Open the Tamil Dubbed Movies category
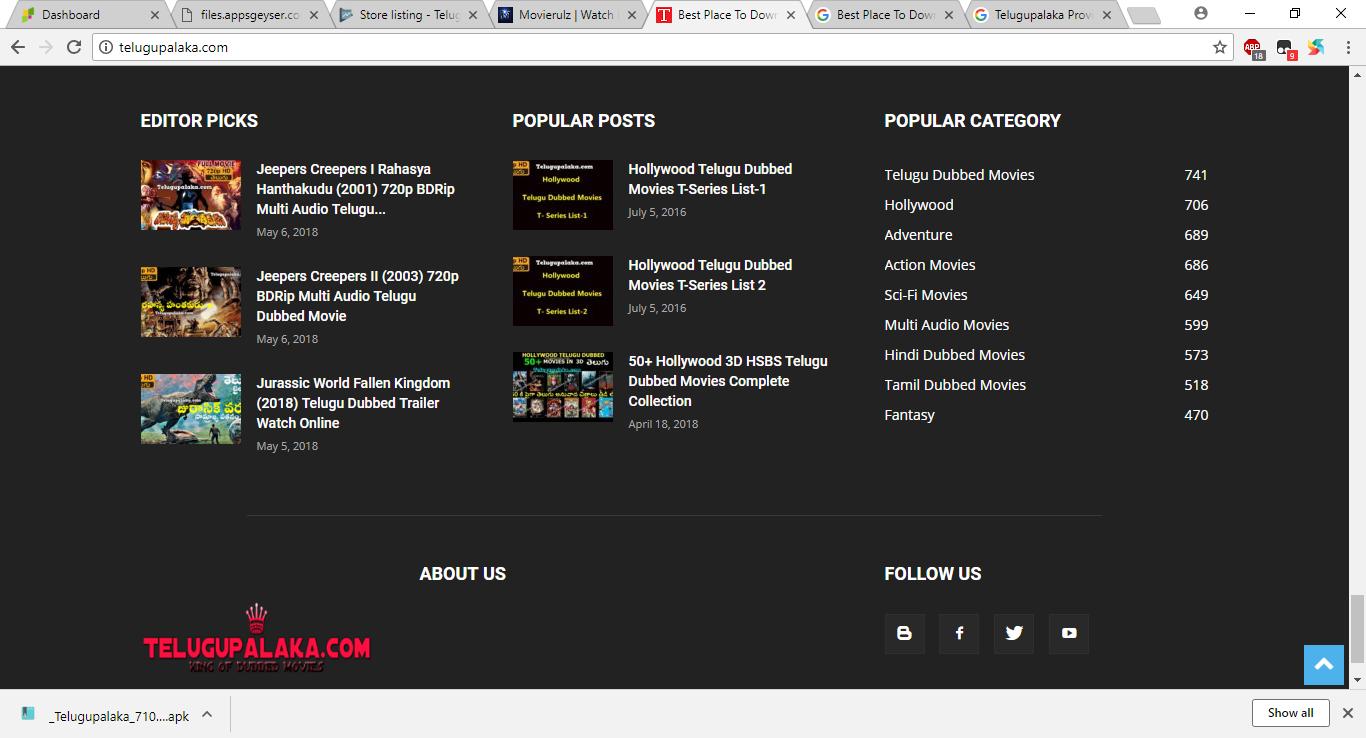The width and height of the screenshot is (1366, 738). pyautogui.click(x=955, y=385)
